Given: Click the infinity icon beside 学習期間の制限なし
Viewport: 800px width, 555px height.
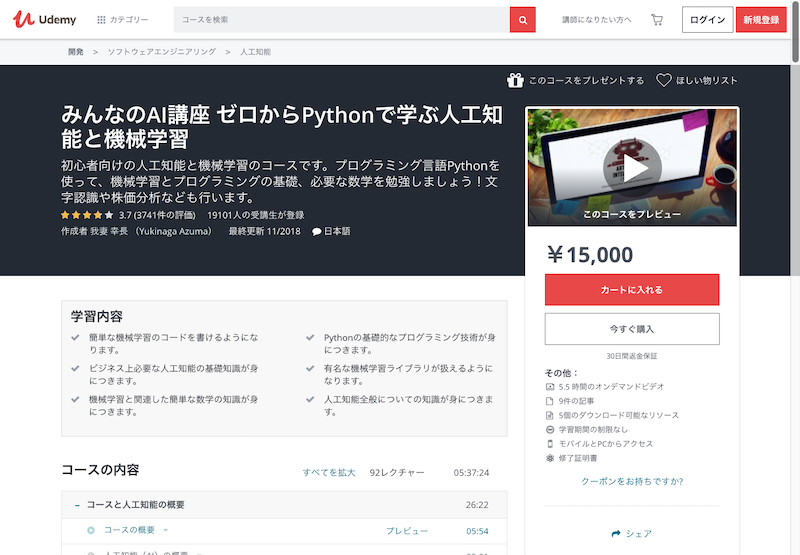Looking at the screenshot, I should pyautogui.click(x=549, y=430).
